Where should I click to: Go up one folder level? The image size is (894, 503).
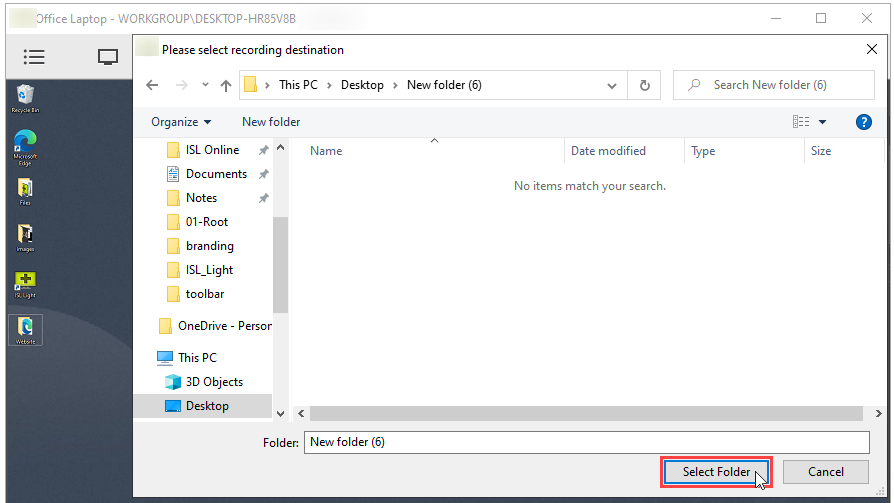click(226, 85)
